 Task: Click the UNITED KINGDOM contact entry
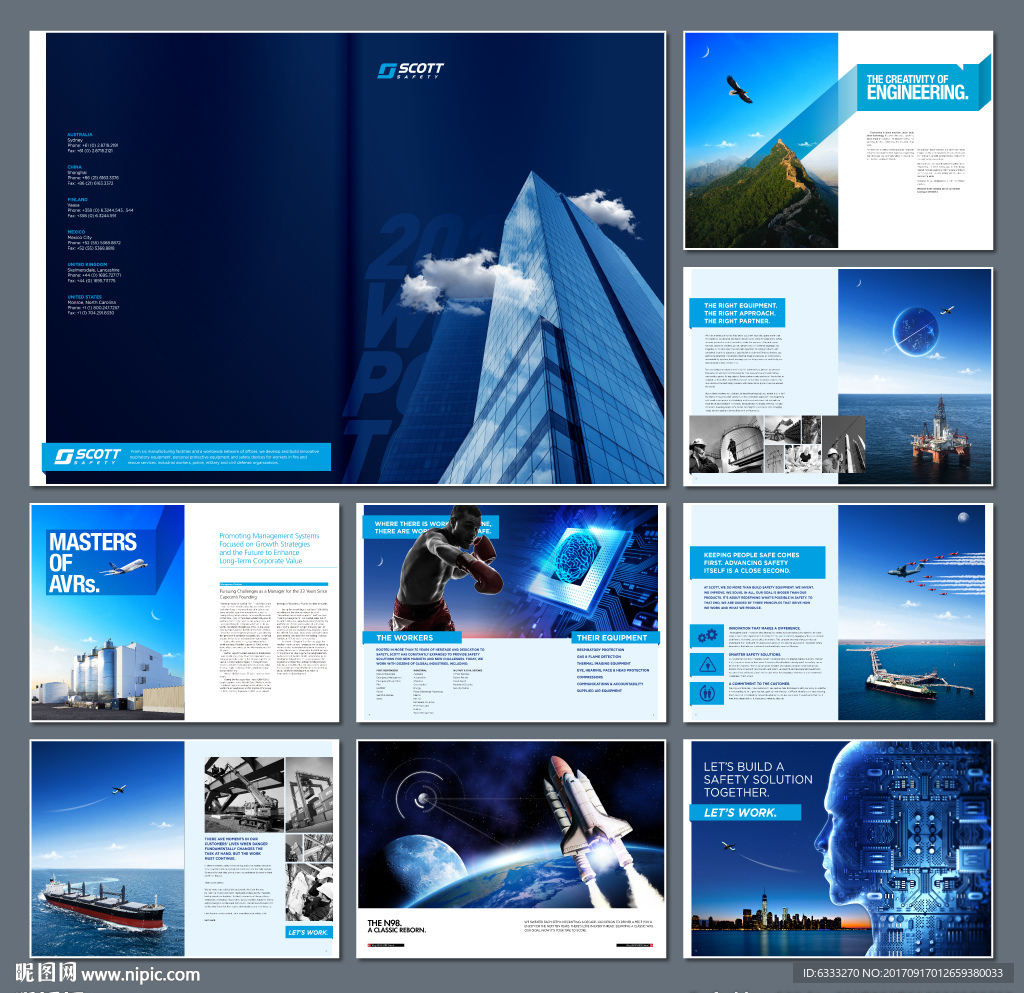[x=94, y=273]
